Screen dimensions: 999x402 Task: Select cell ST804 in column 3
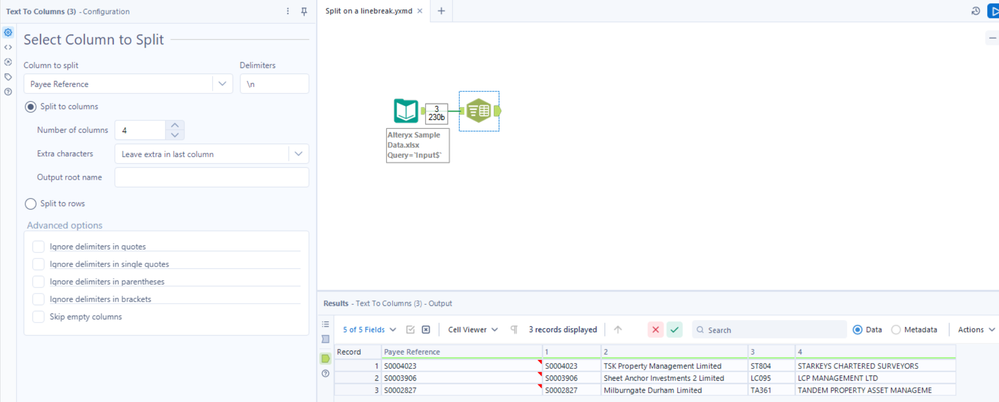coord(772,366)
